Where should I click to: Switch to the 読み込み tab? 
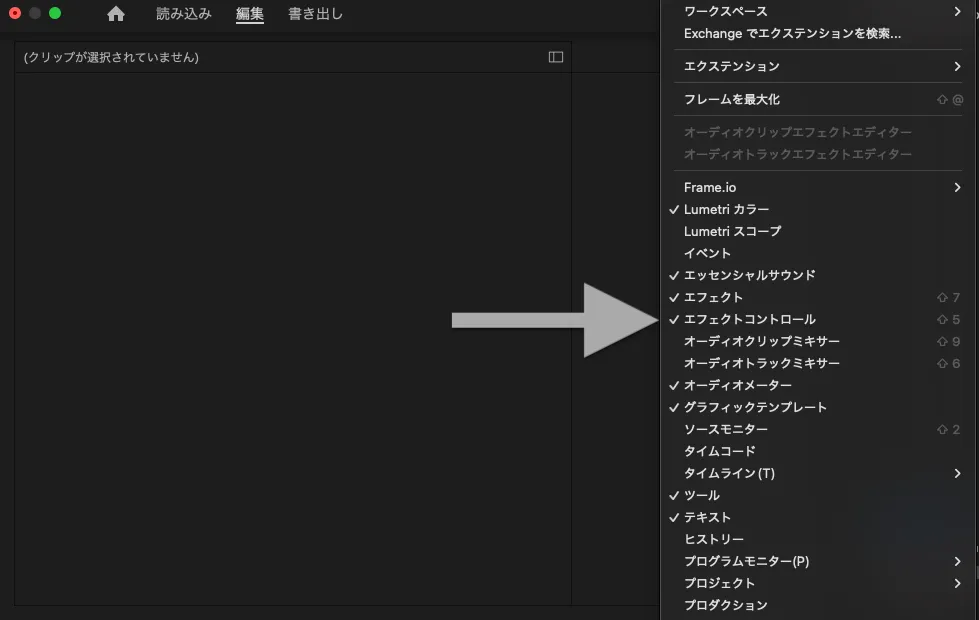tap(183, 14)
